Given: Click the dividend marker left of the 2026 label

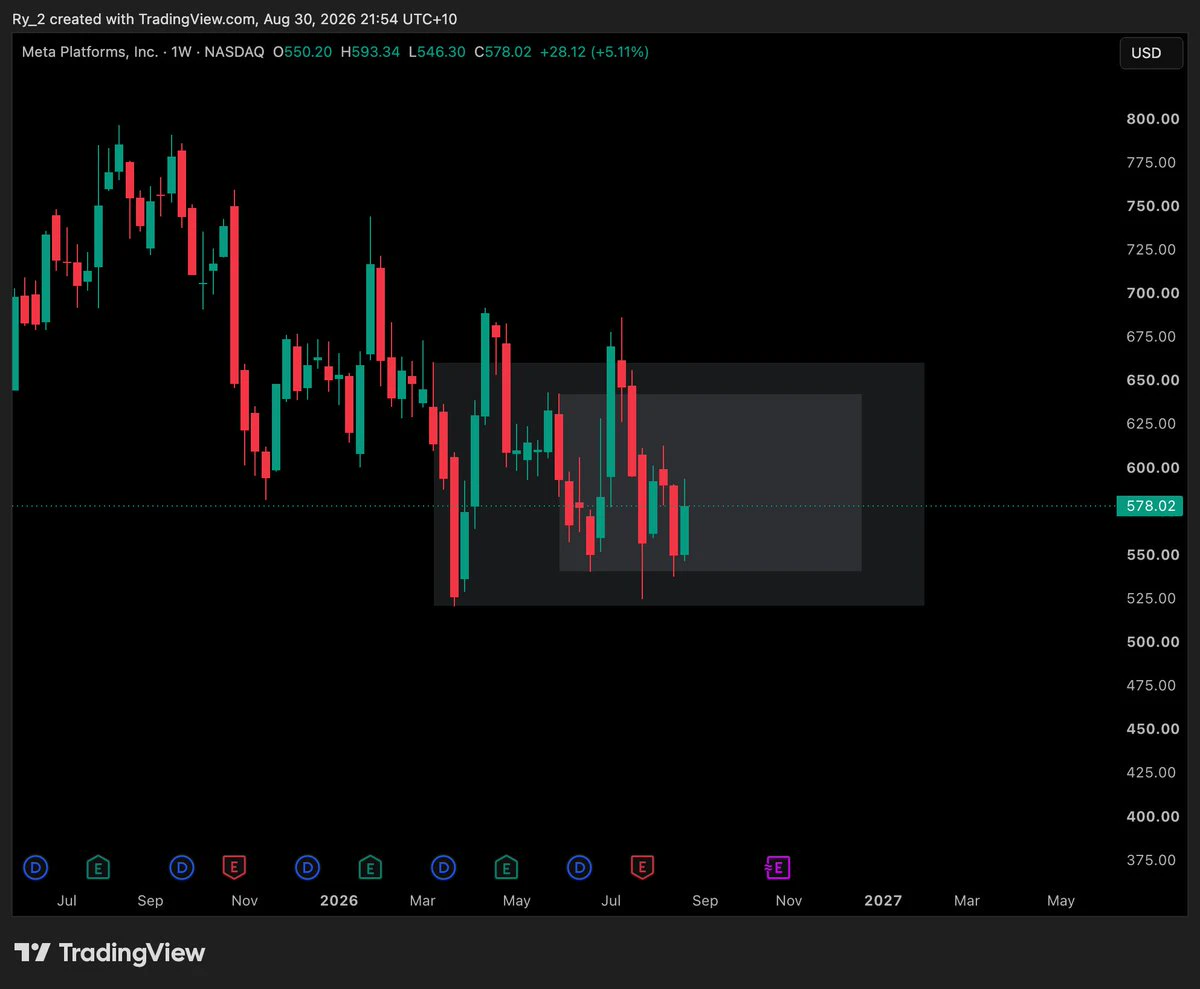Looking at the screenshot, I should (x=308, y=867).
